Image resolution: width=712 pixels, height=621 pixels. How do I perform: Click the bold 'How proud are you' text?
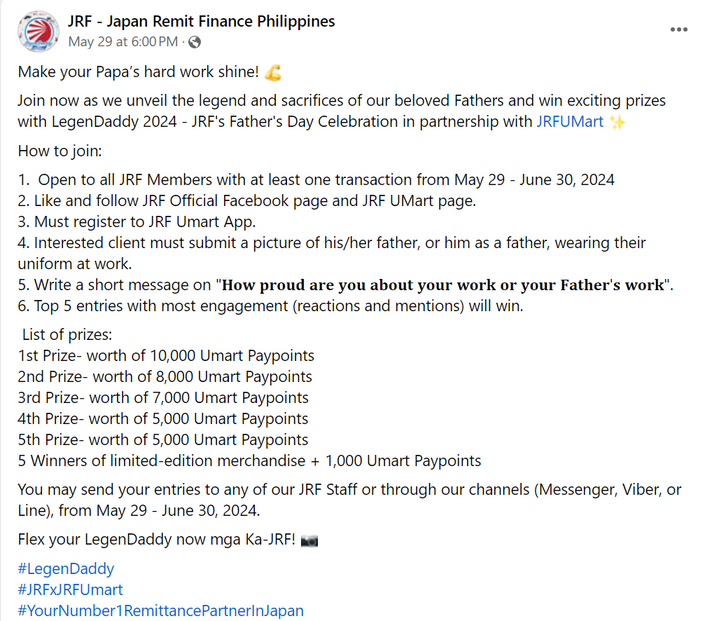(443, 285)
